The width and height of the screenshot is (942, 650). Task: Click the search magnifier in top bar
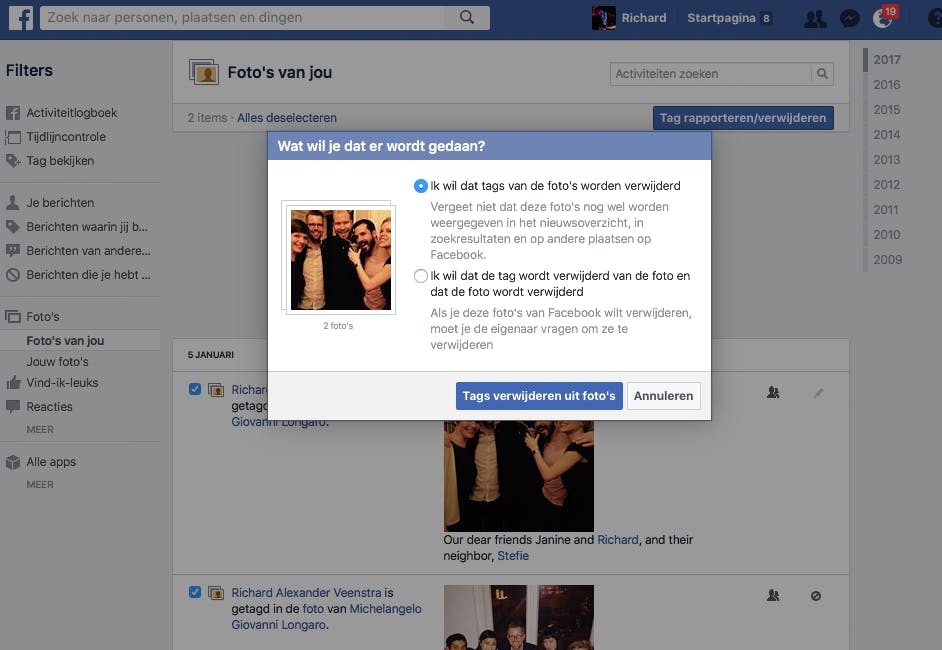click(x=467, y=17)
